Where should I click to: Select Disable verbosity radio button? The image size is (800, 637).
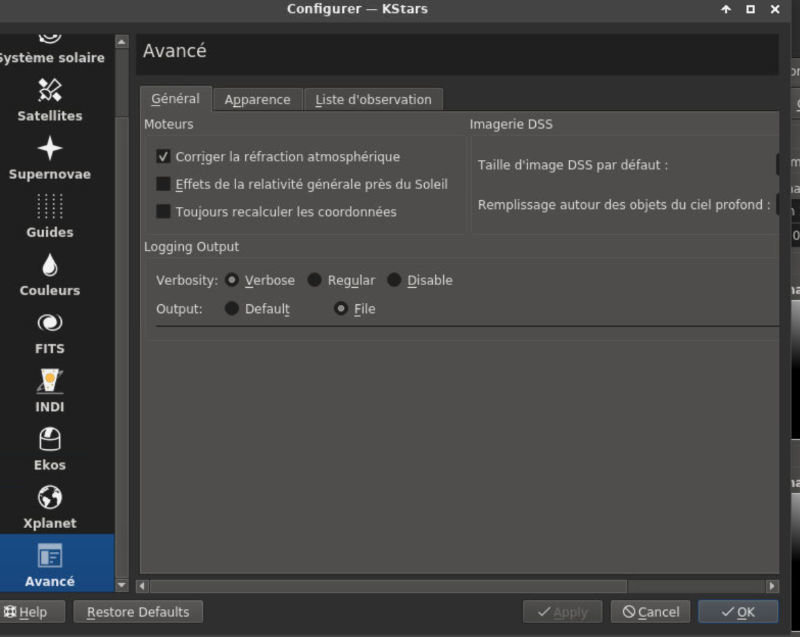[x=394, y=280]
